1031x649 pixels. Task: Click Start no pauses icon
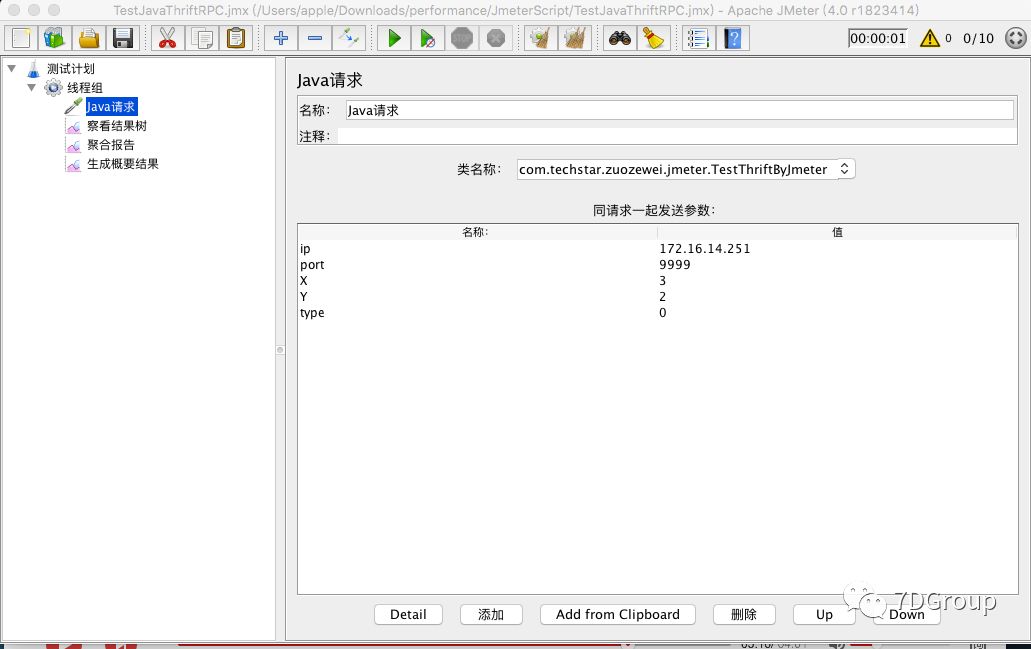(x=428, y=38)
